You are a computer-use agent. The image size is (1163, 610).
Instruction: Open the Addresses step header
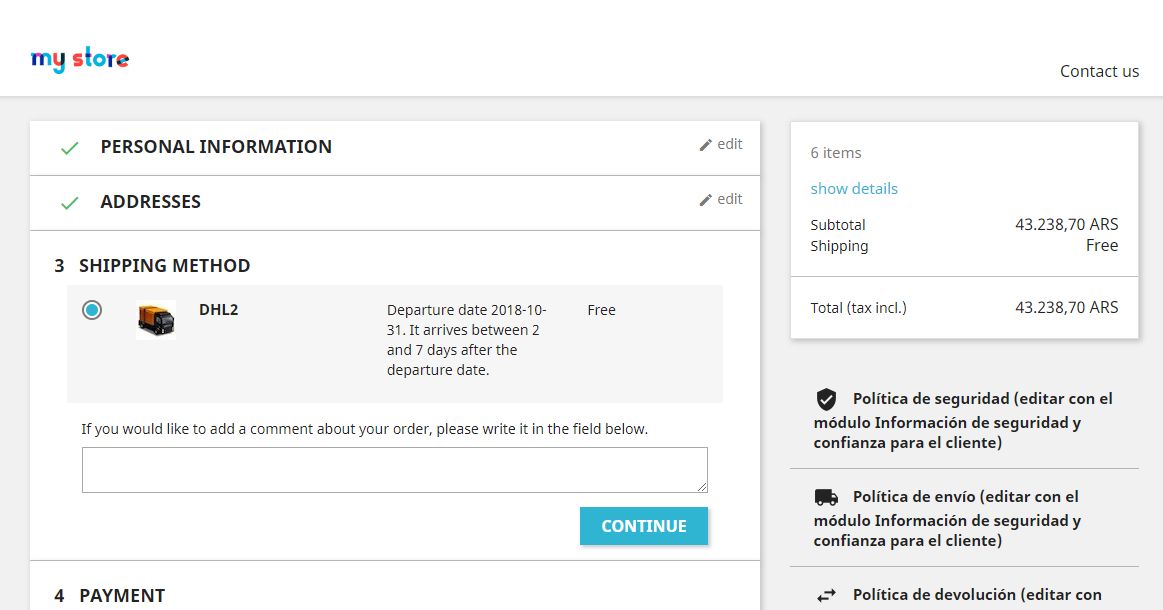tap(150, 202)
